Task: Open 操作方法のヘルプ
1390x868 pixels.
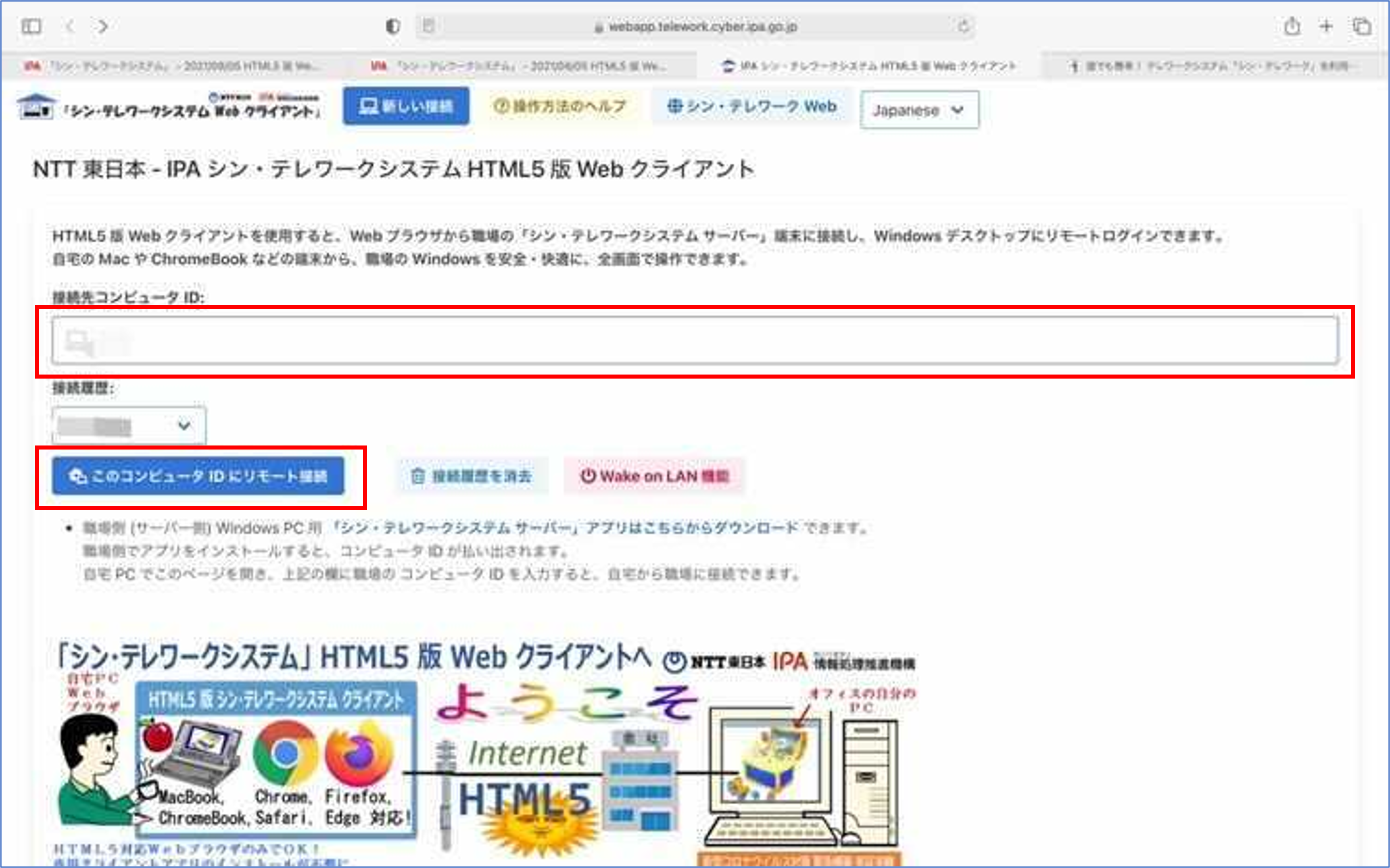Action: coord(560,106)
